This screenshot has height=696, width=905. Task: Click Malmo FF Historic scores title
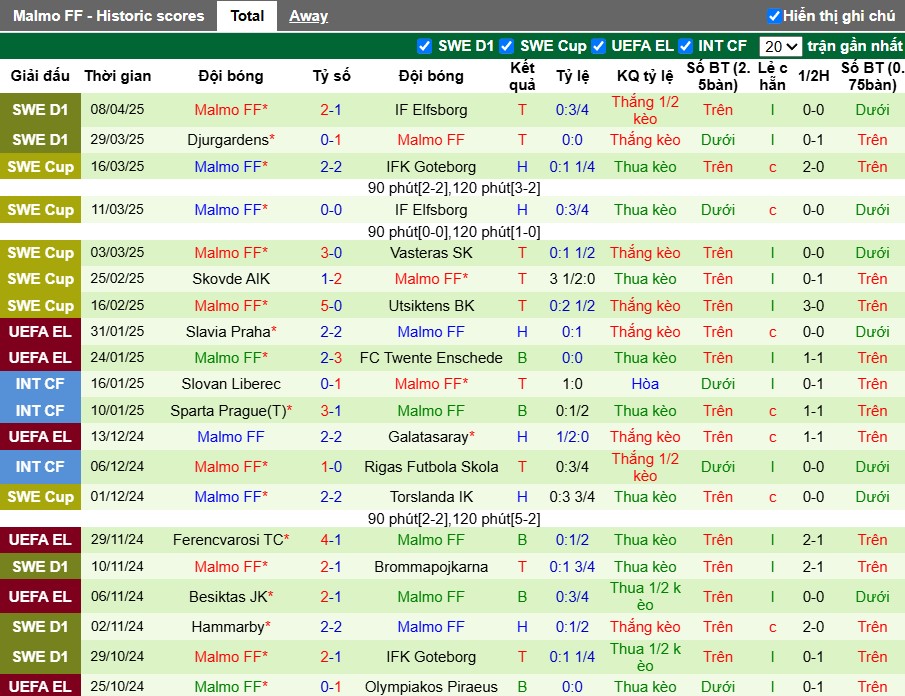tap(109, 16)
